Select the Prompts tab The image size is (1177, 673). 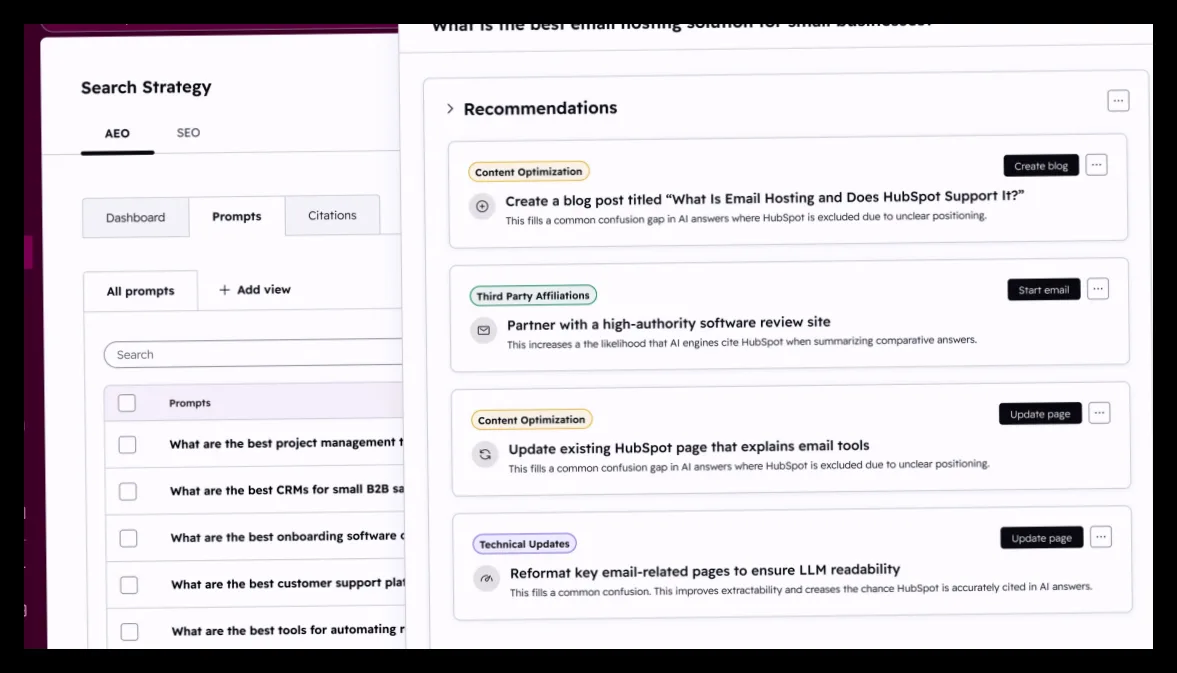click(x=236, y=216)
